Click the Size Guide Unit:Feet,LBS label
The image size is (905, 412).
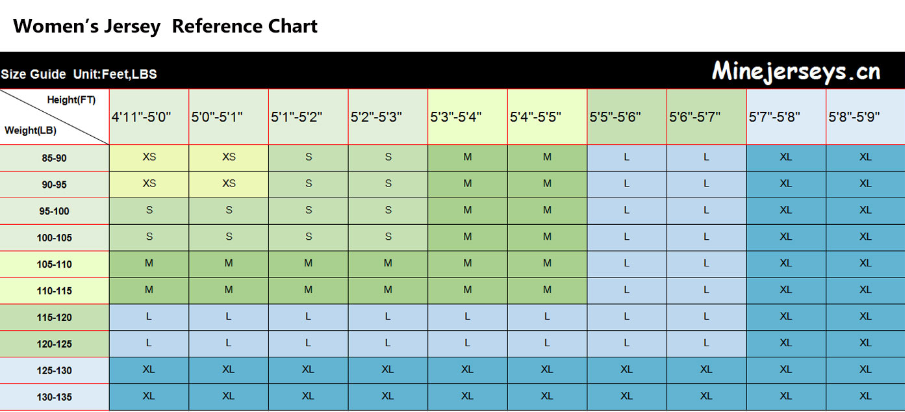pyautogui.click(x=79, y=74)
